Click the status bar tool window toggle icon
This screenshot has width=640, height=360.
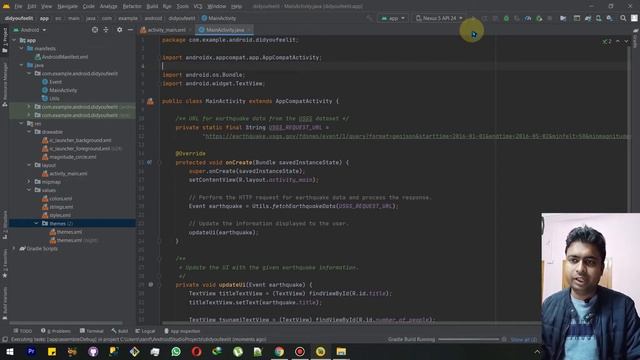[x=5, y=339]
